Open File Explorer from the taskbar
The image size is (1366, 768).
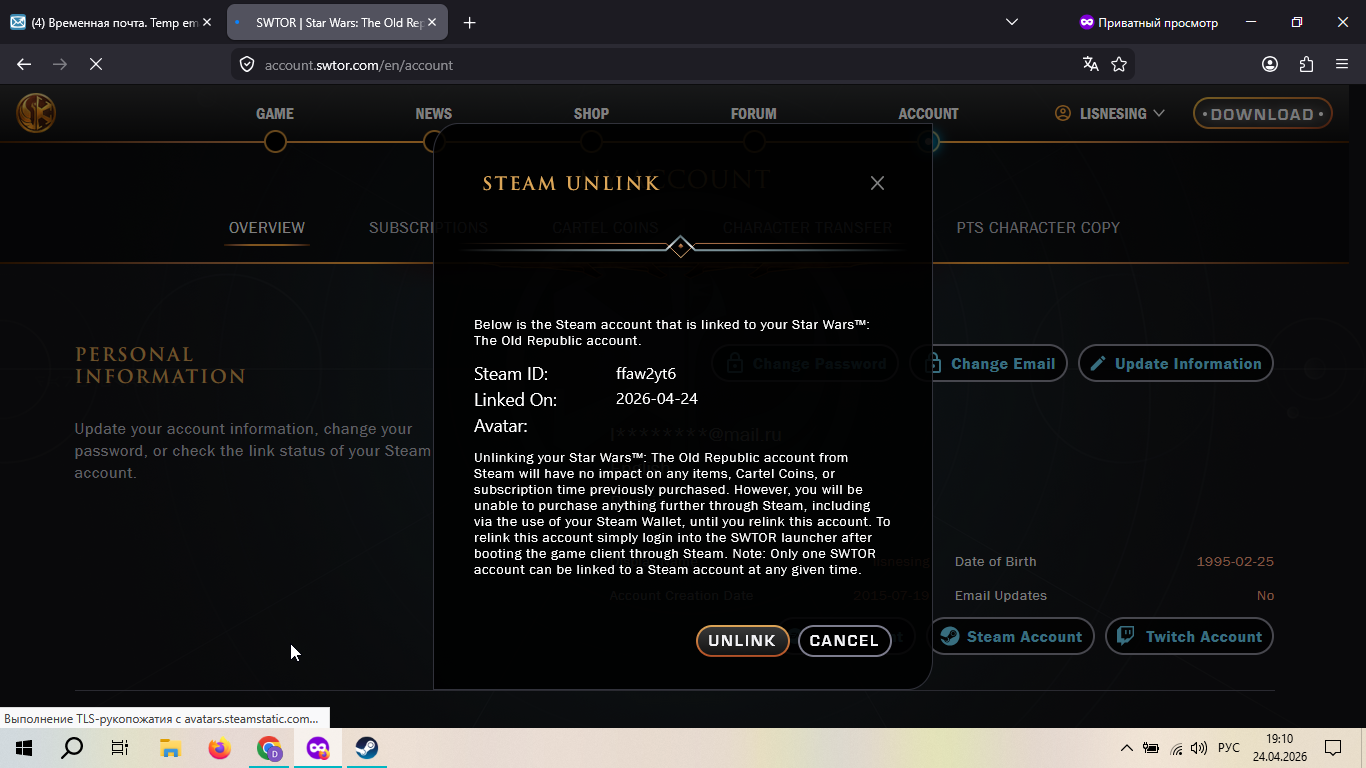coord(170,748)
